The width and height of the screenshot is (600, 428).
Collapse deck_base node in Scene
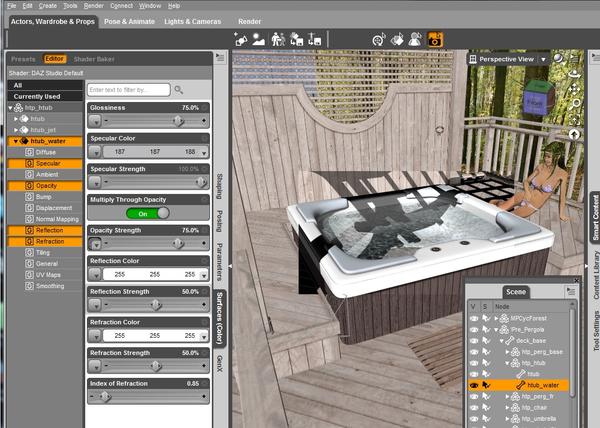502,340
